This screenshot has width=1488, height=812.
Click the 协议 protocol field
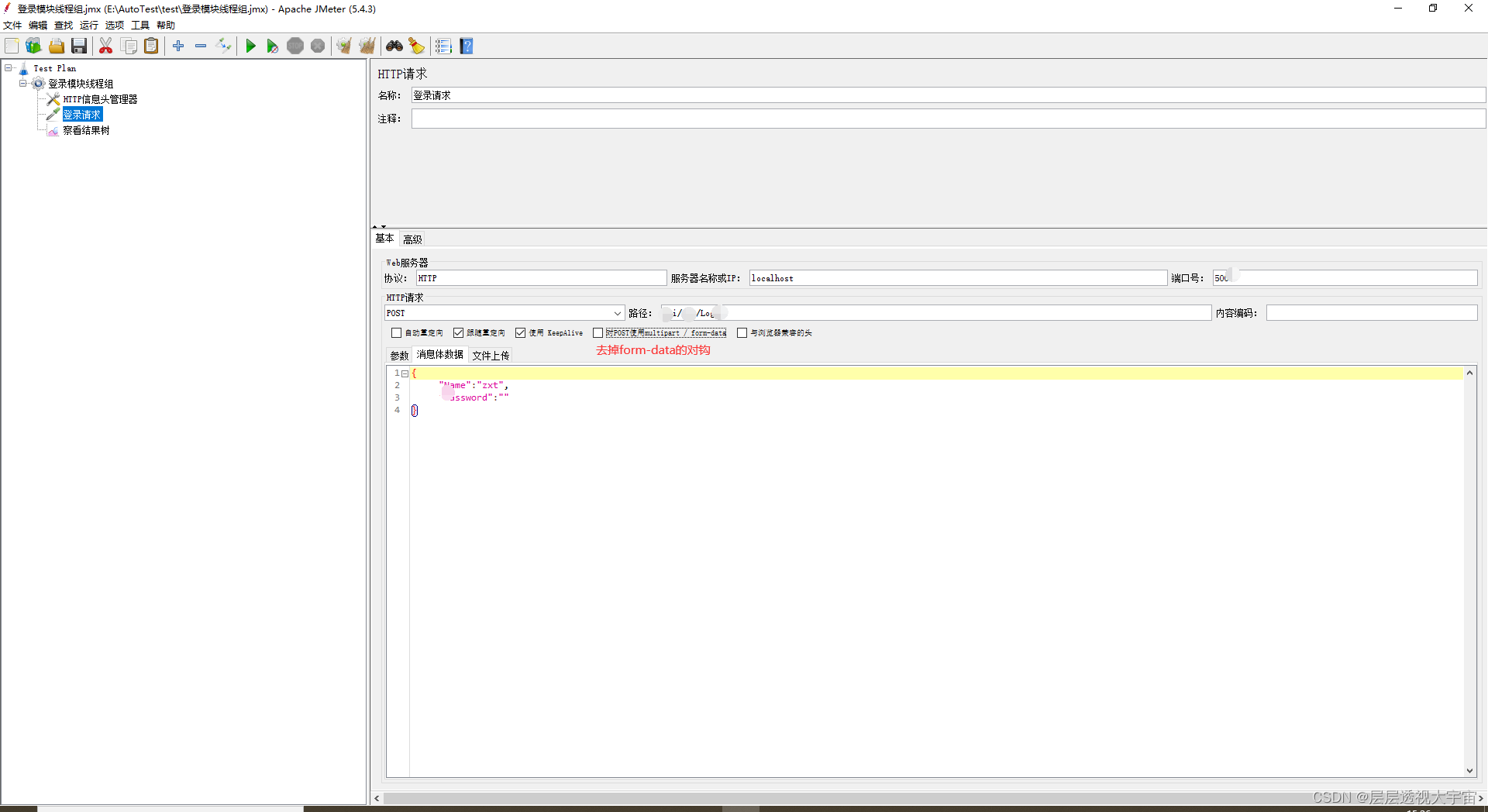pos(541,278)
